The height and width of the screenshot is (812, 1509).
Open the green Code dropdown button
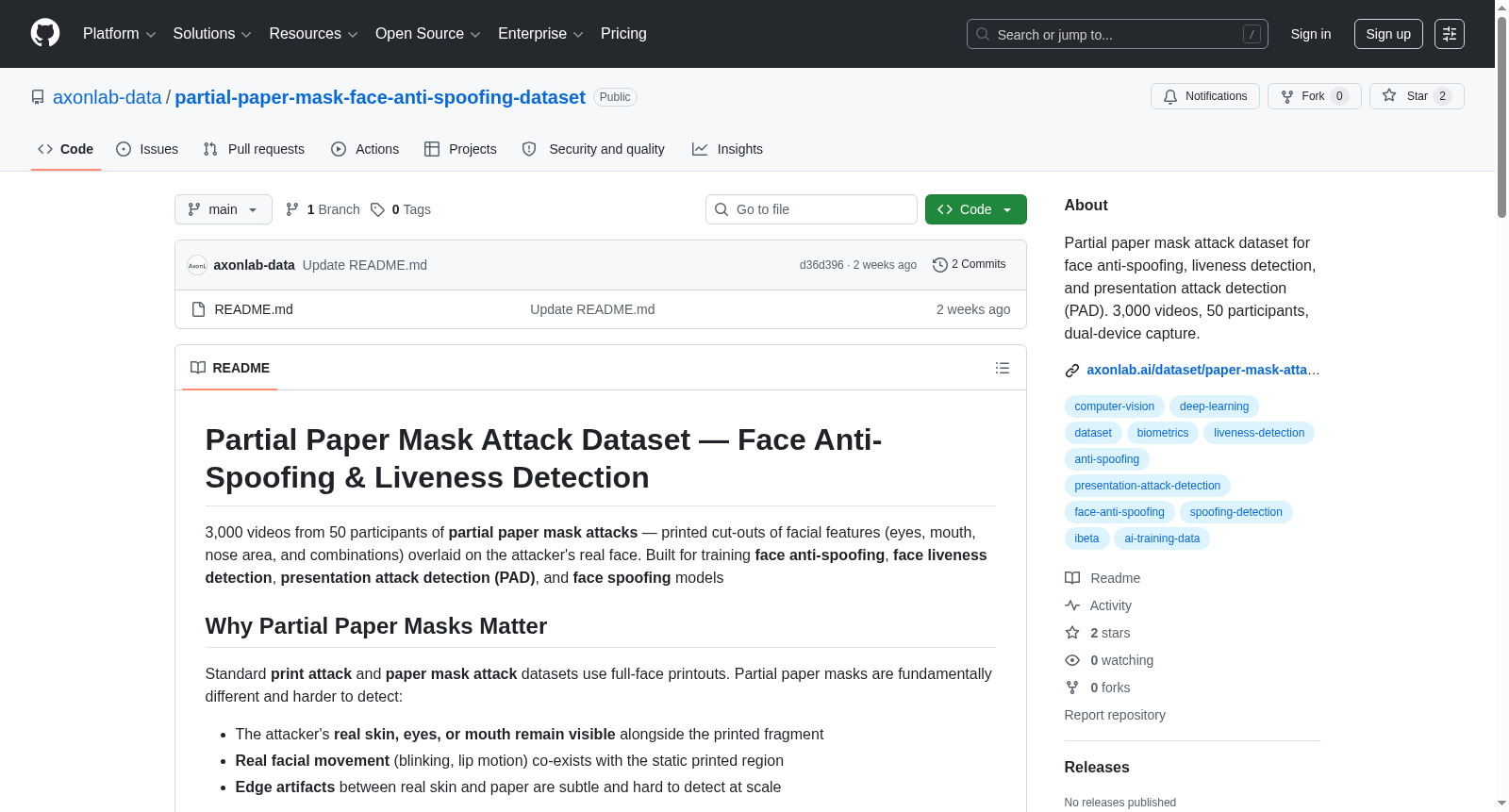click(x=976, y=209)
